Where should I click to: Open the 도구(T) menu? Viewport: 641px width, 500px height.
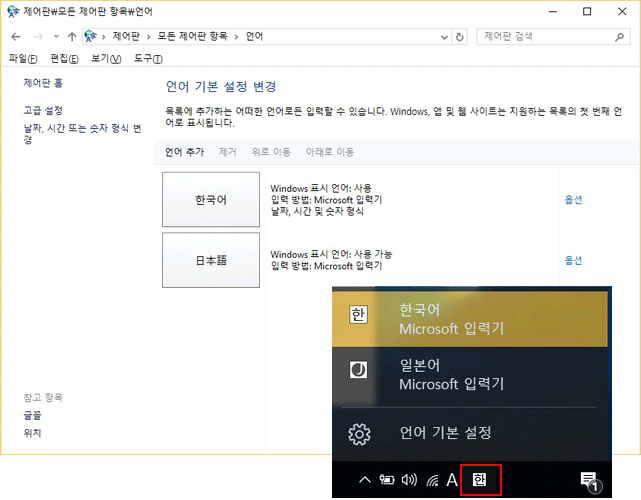[148, 59]
